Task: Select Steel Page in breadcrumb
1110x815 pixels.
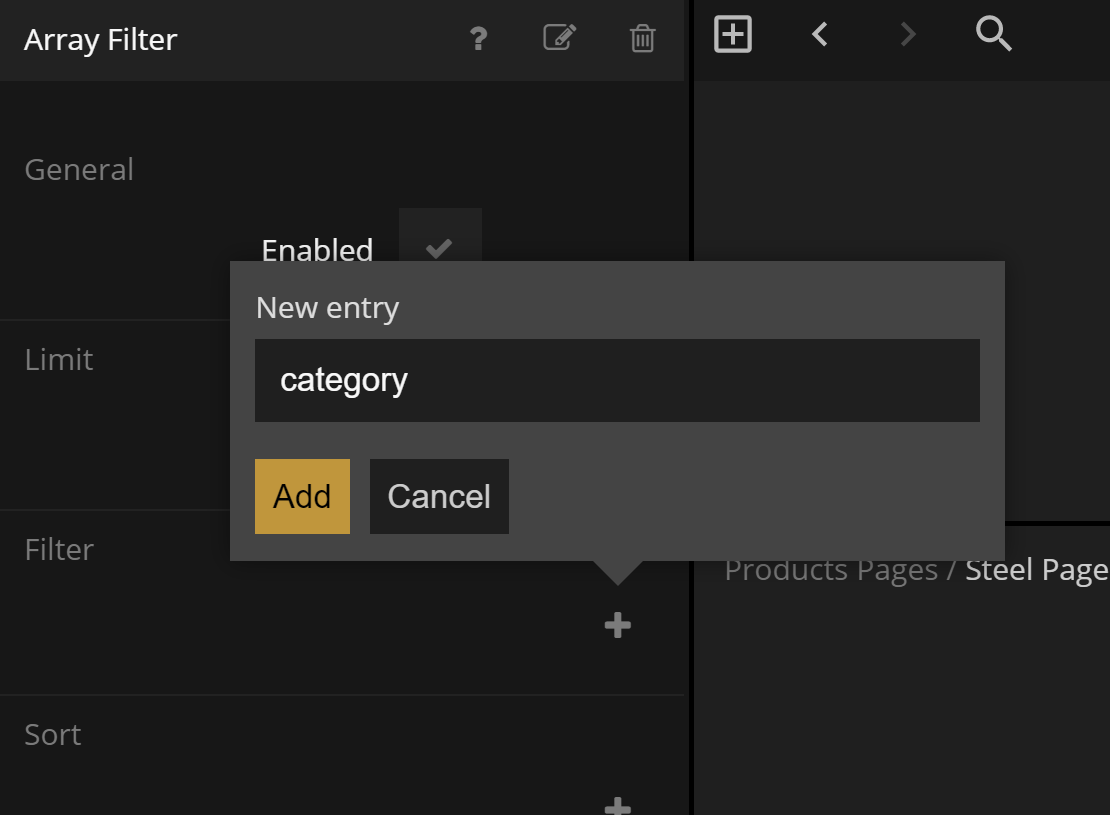Action: tap(1036, 570)
